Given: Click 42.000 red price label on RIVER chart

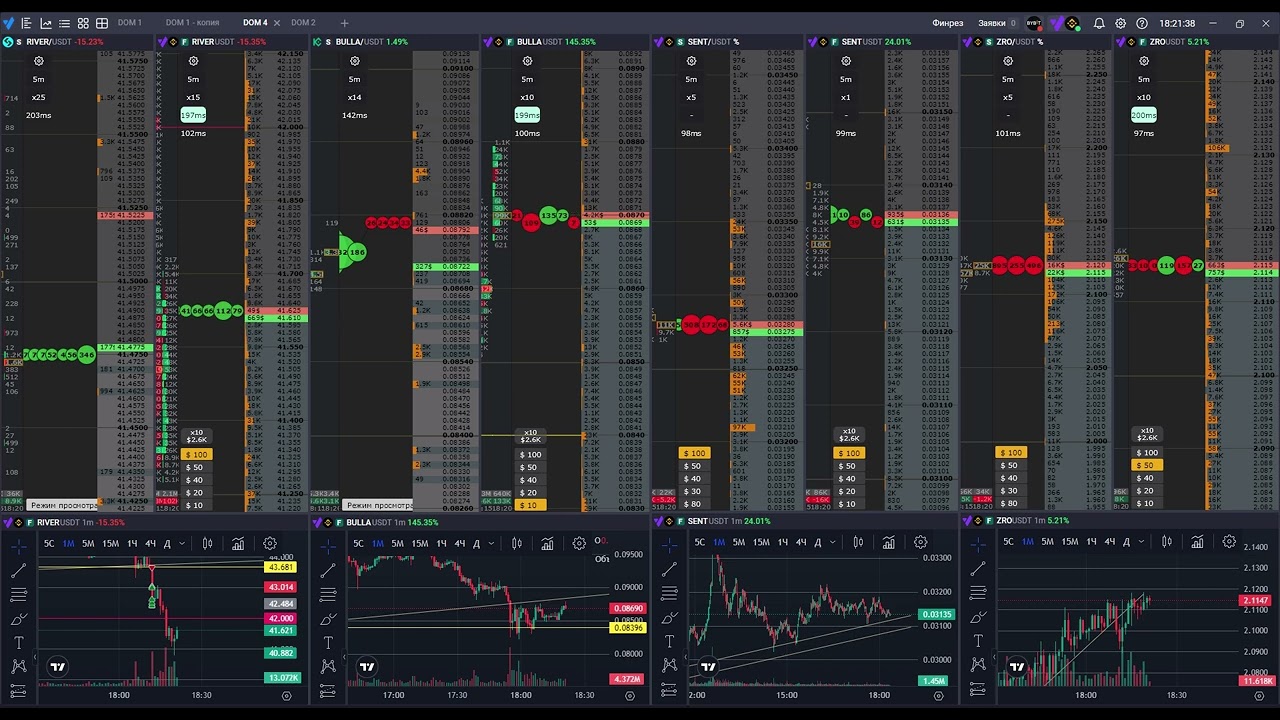Looking at the screenshot, I should 280,619.
